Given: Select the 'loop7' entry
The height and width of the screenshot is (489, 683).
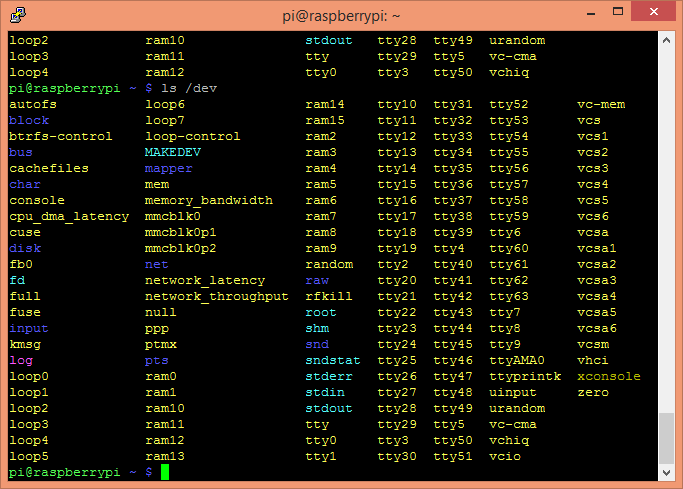Looking at the screenshot, I should (x=165, y=121).
